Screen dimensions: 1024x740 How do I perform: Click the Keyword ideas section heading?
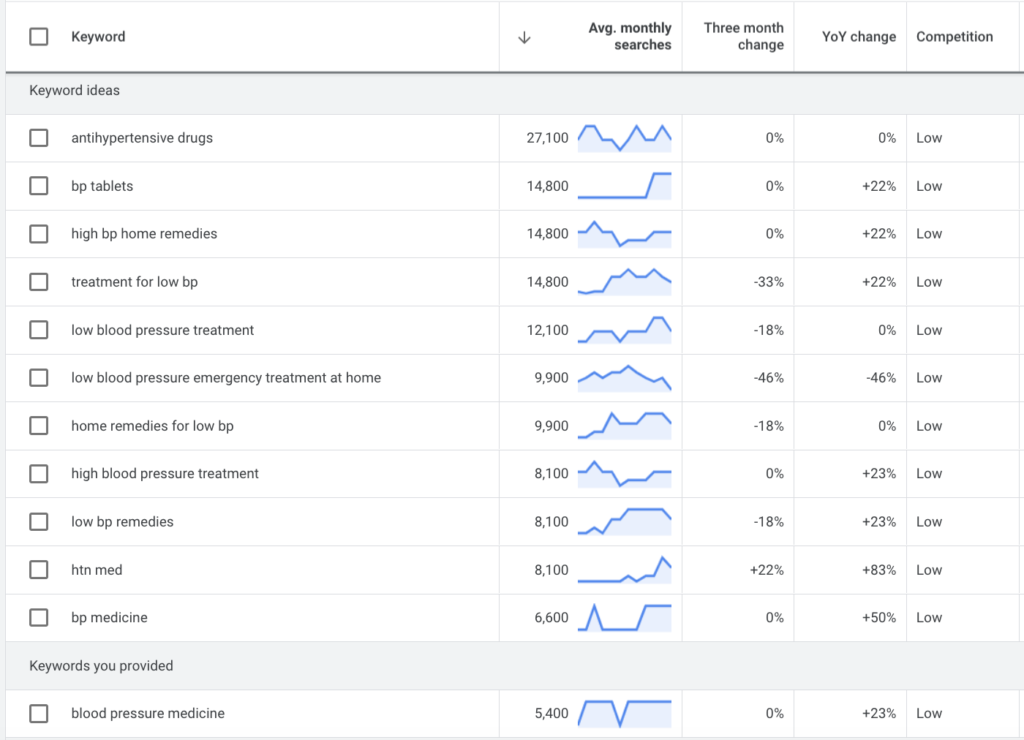[x=74, y=90]
